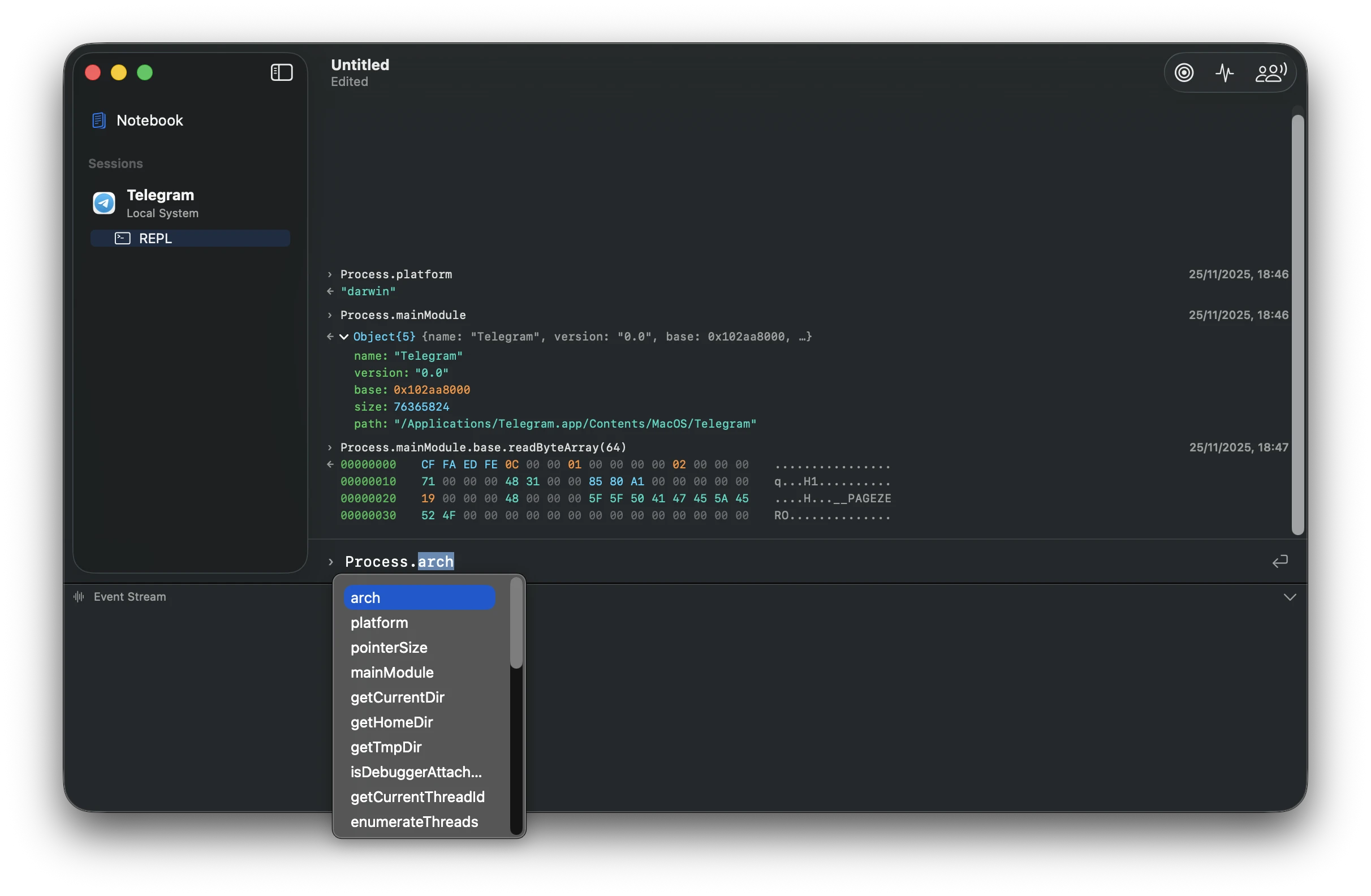This screenshot has height=896, width=1371.
Task: Click the 25/11/2025, 18:47 timestamp
Action: 1239,447
